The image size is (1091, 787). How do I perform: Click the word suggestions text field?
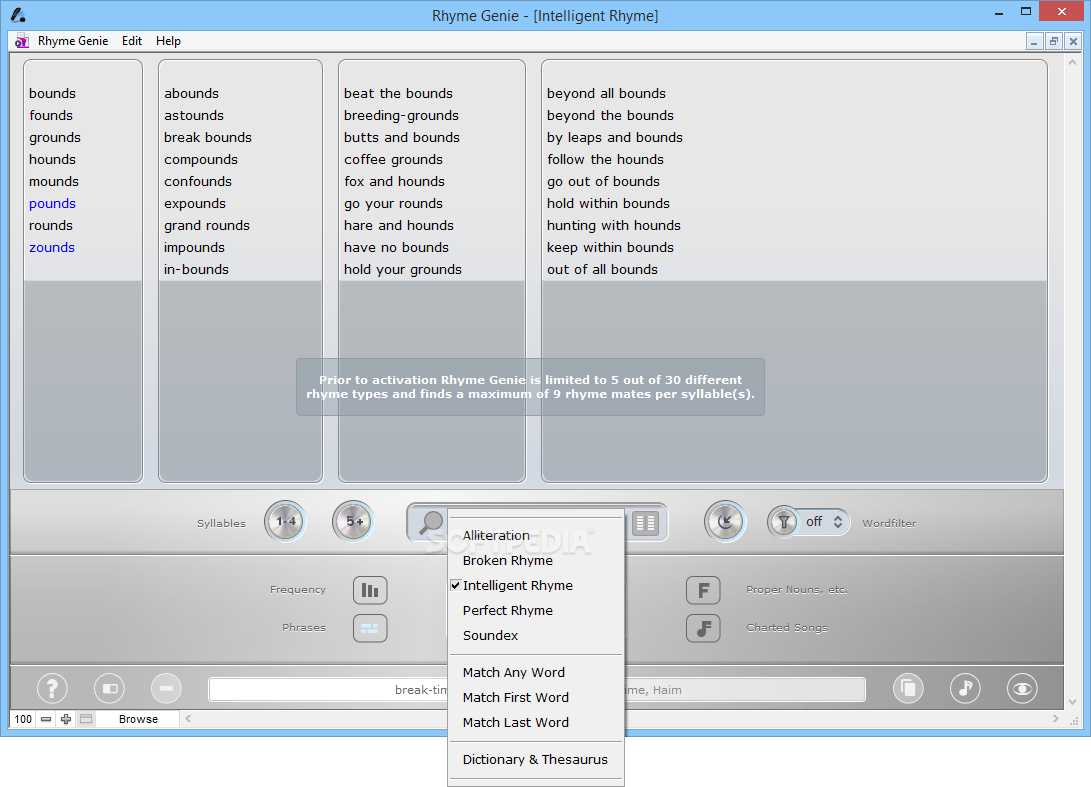[536, 690]
